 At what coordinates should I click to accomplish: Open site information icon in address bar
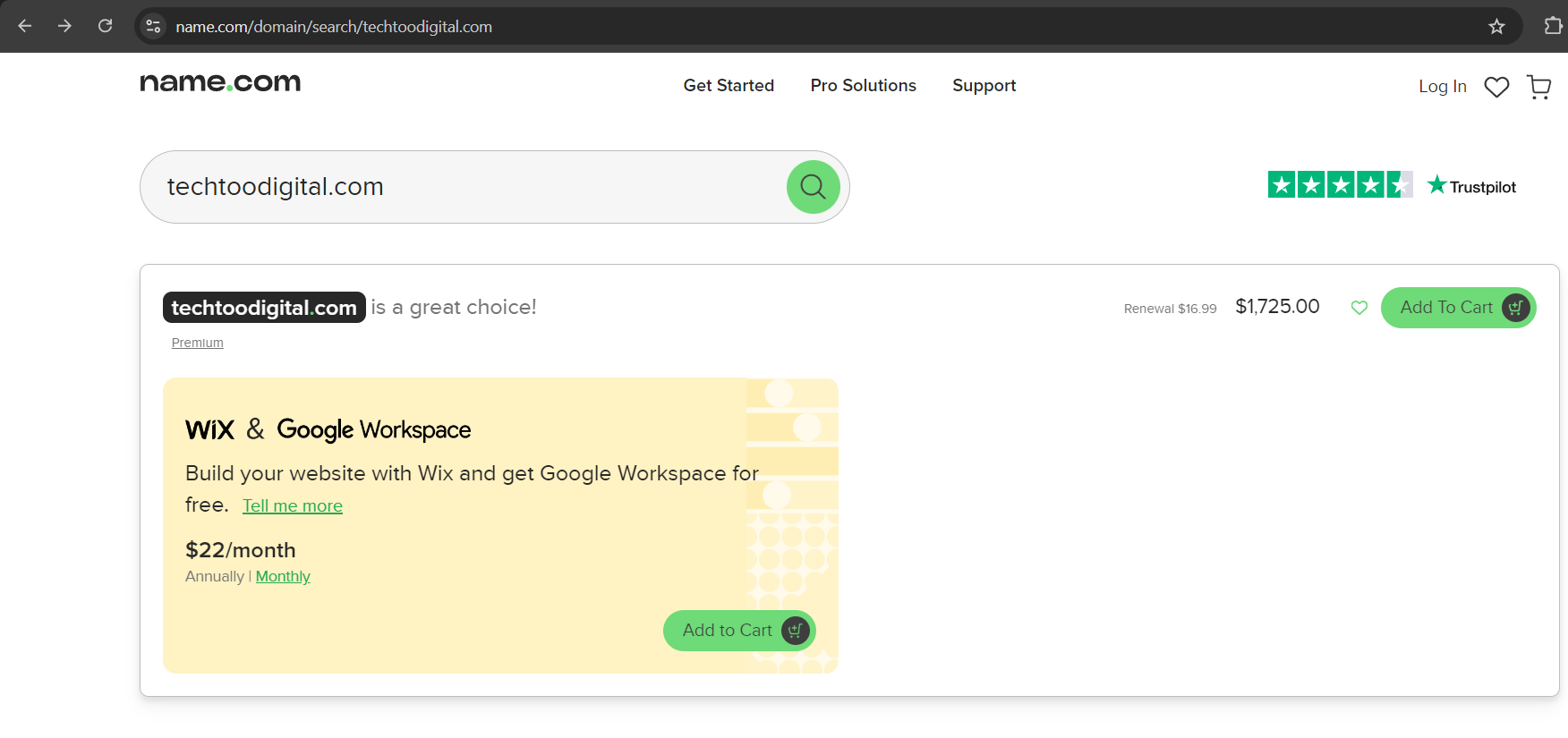153,26
